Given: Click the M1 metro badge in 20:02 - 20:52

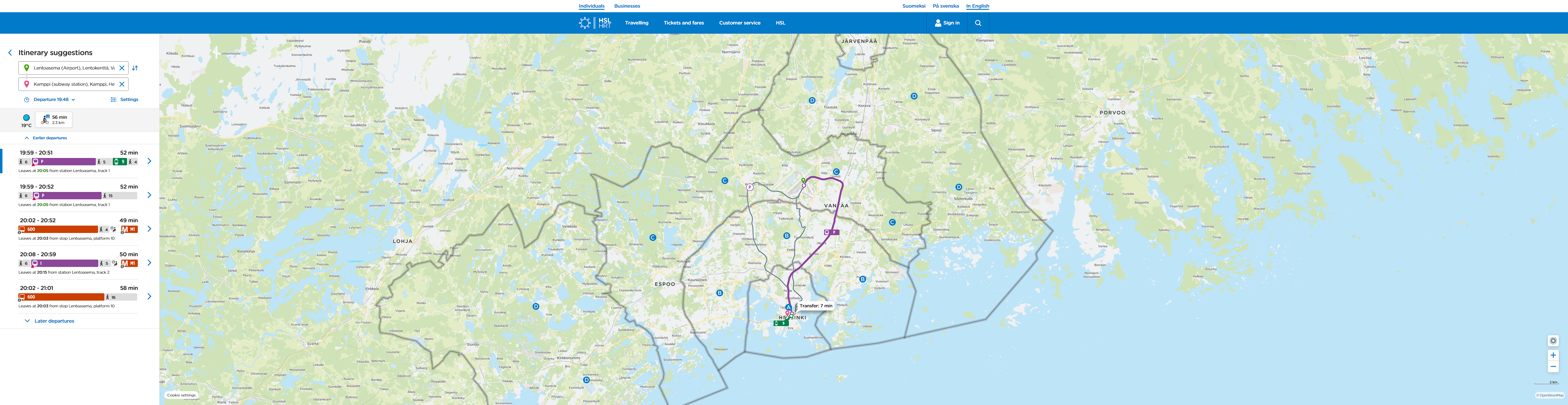Looking at the screenshot, I should tap(129, 229).
